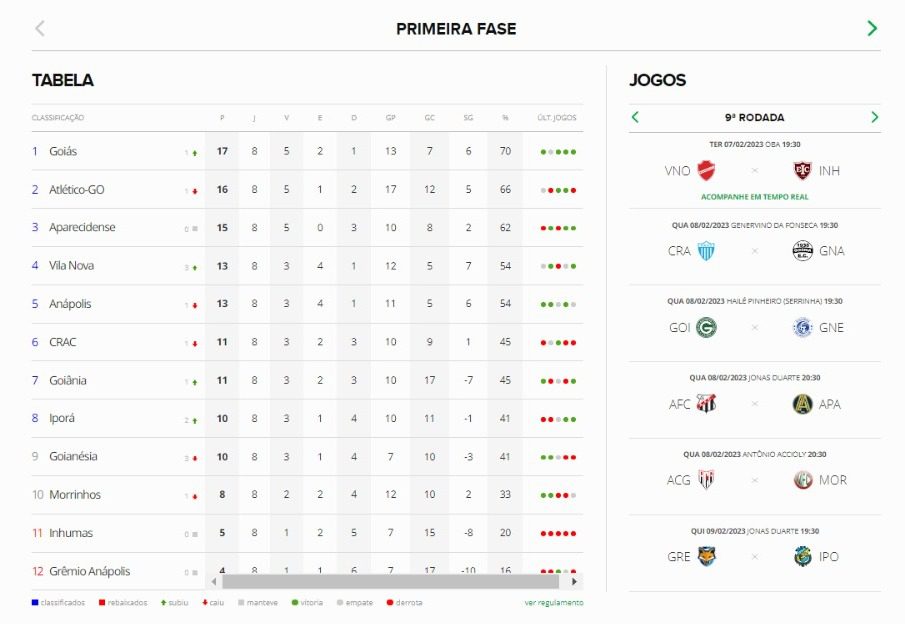Click the Aparecidense team crest
Image resolution: width=905 pixels, height=624 pixels.
tap(802, 404)
